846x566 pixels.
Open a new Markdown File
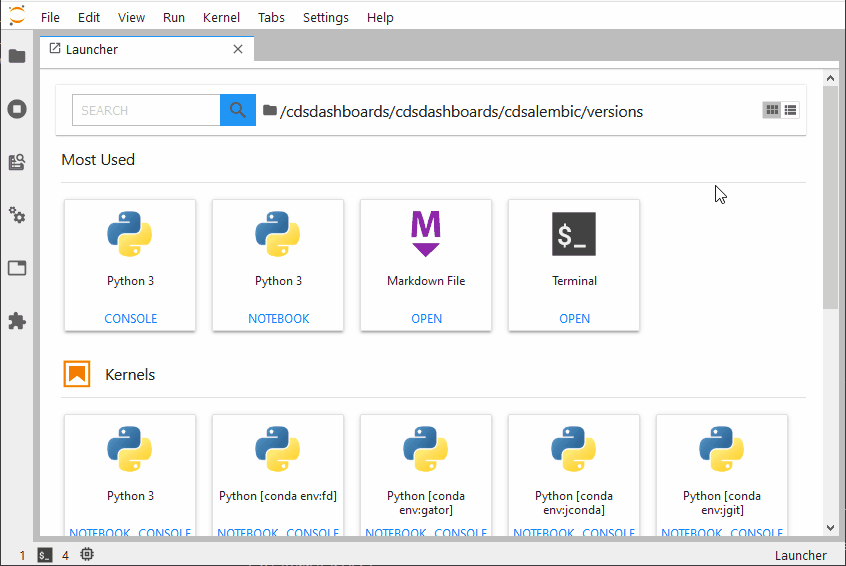[x=426, y=265]
